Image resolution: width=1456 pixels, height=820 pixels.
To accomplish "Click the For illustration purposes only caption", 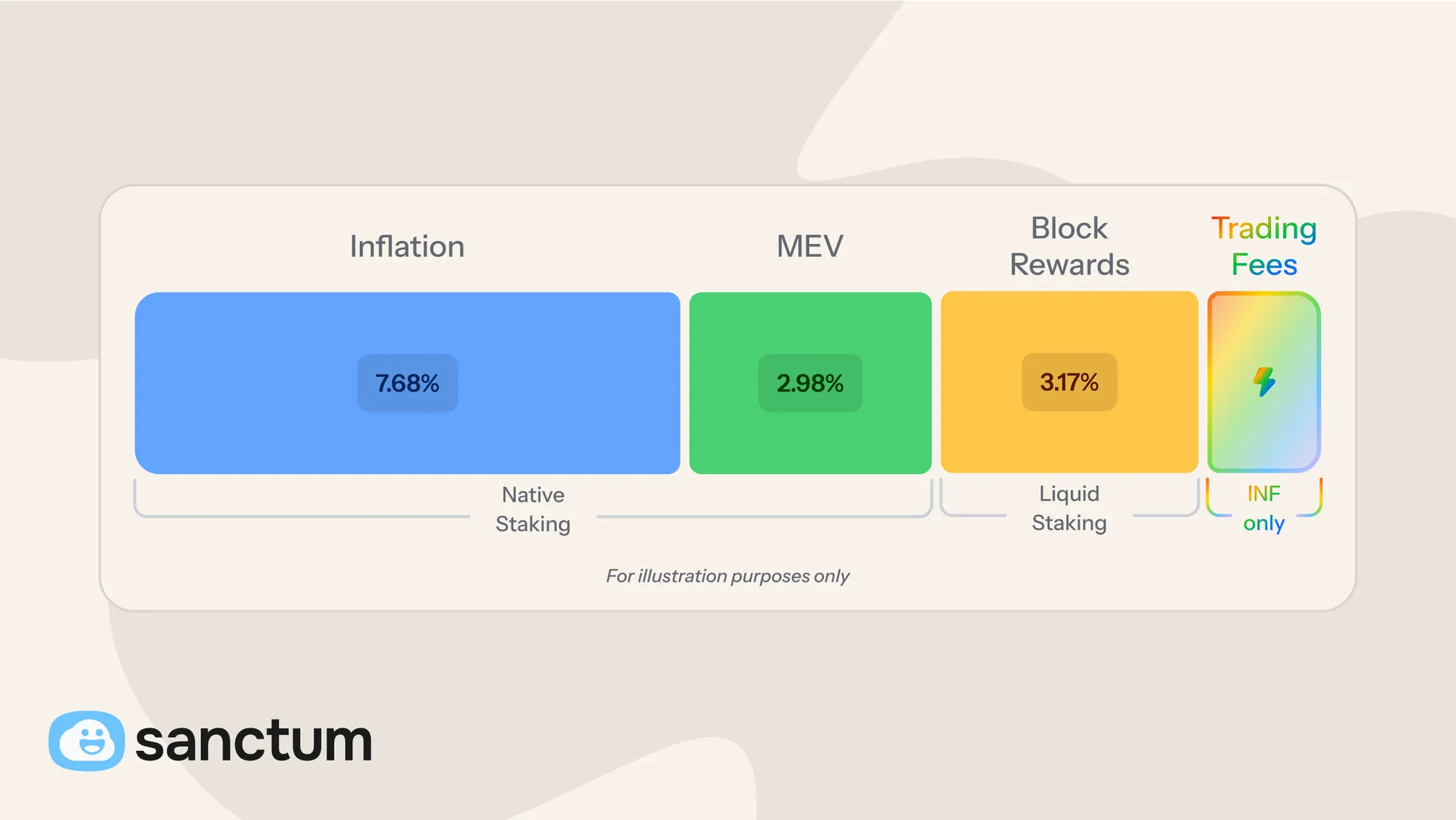I will [x=727, y=576].
